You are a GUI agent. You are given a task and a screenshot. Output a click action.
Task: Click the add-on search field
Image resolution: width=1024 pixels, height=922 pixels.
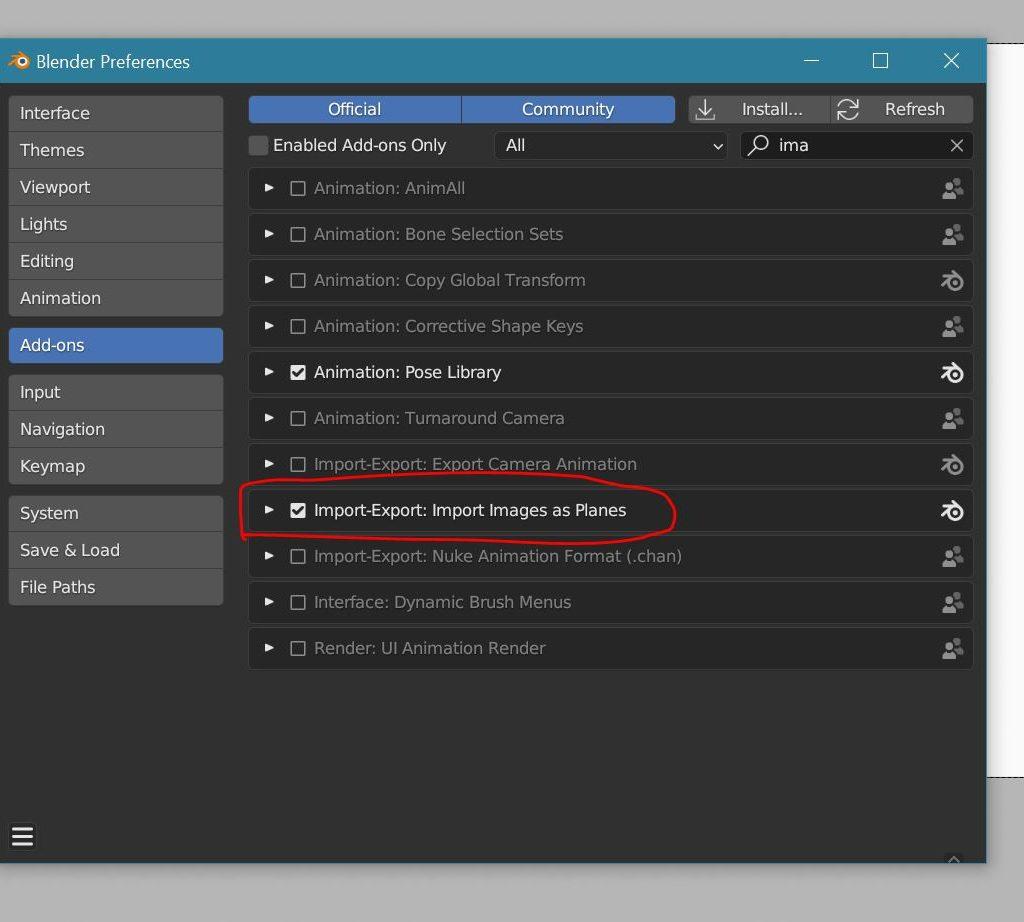coord(856,146)
